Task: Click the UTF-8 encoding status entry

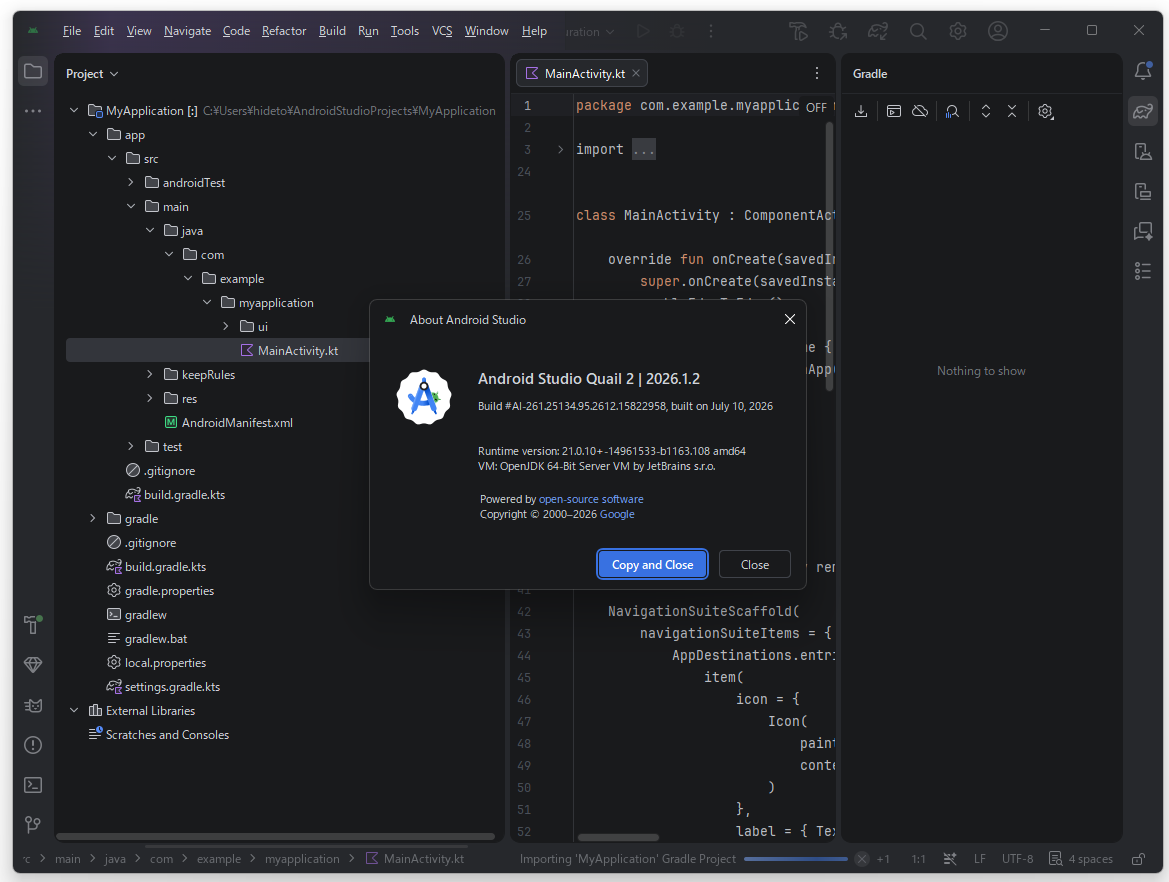Action: (x=1017, y=859)
